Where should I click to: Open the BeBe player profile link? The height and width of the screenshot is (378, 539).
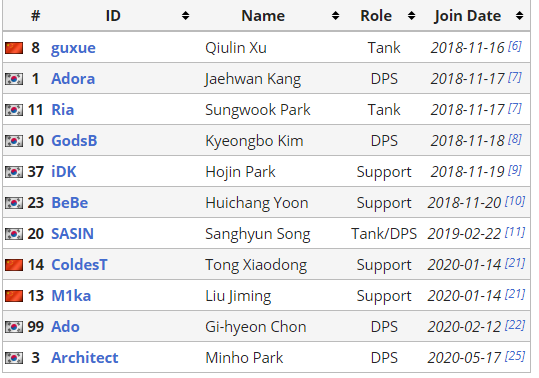click(x=70, y=203)
